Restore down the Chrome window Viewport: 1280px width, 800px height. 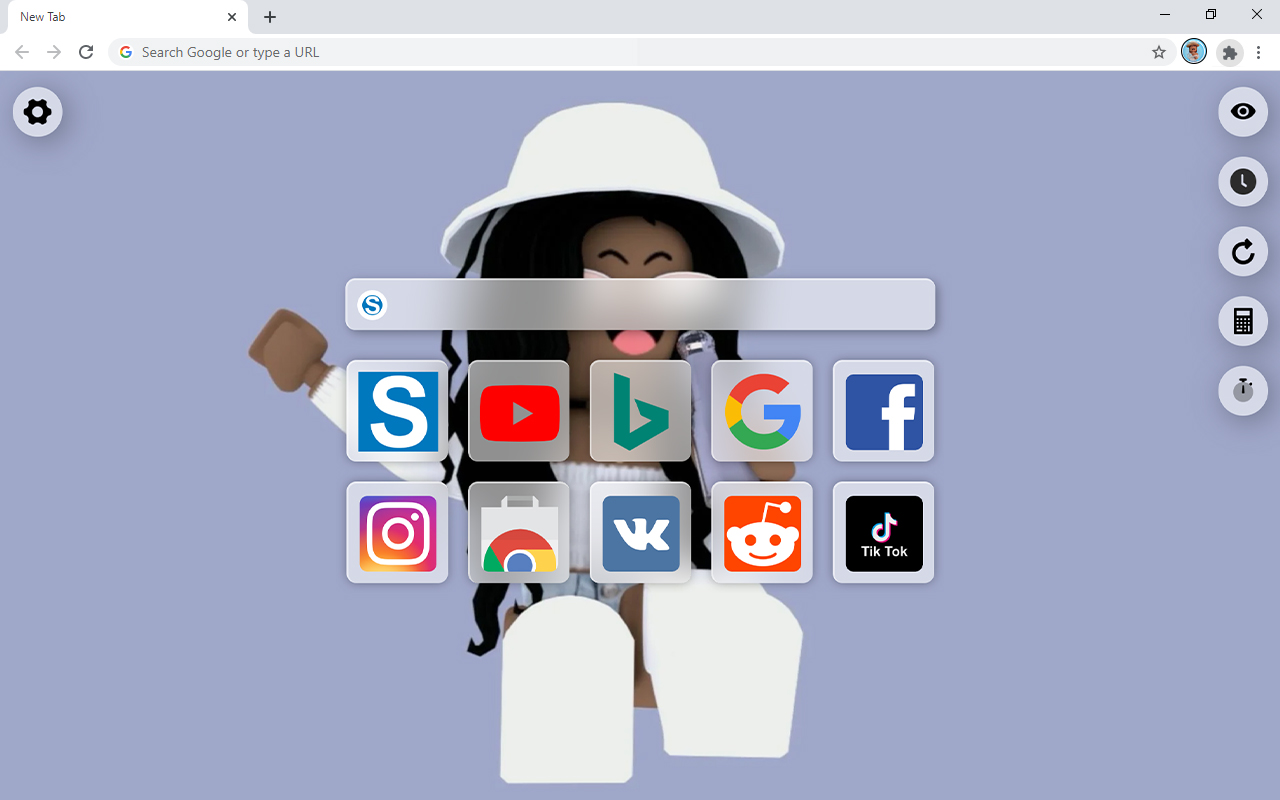pyautogui.click(x=1211, y=14)
